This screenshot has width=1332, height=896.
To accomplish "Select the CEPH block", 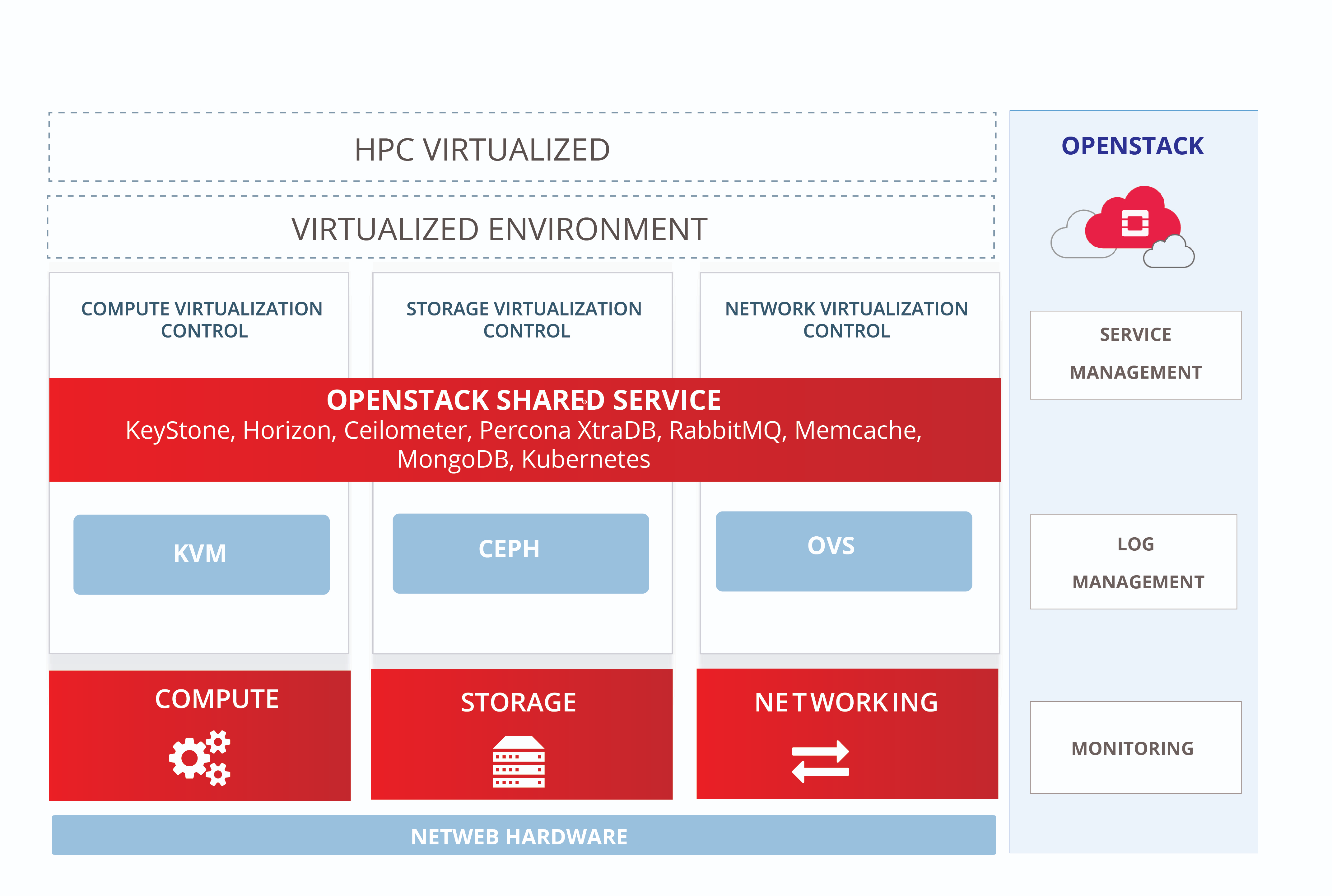I will [x=520, y=553].
